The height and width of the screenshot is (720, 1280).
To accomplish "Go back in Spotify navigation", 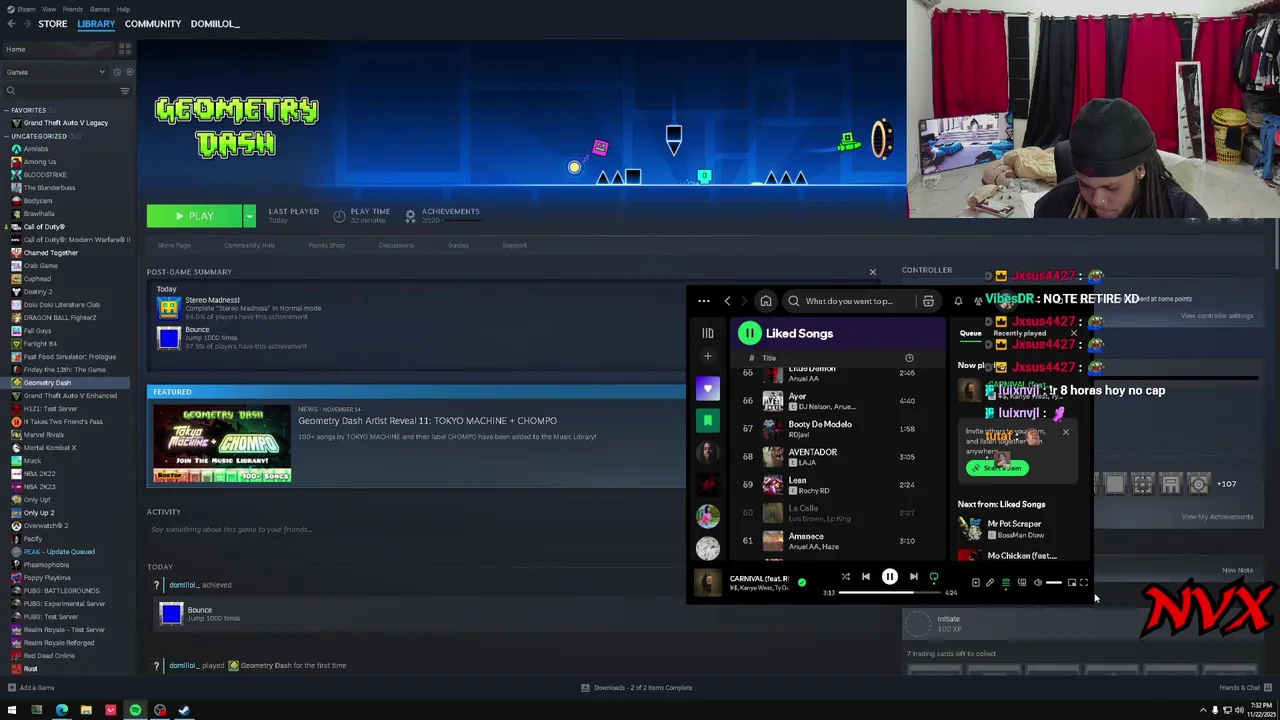I will (x=727, y=301).
